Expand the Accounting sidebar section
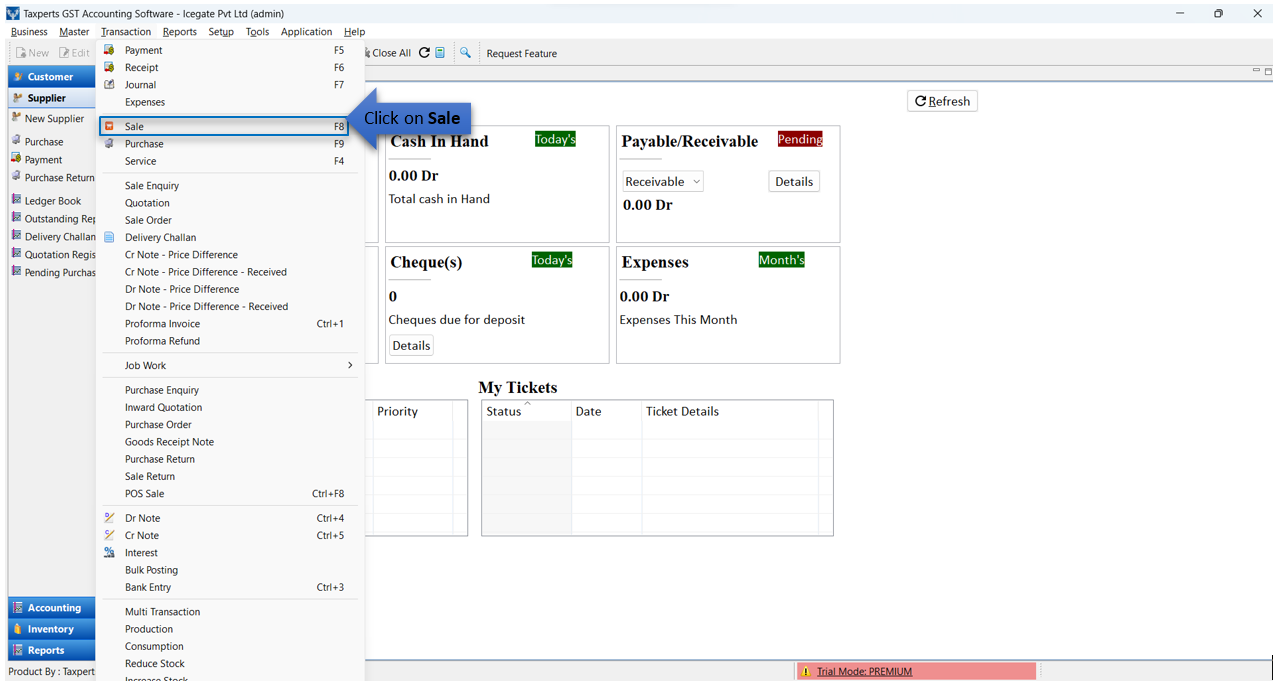The height and width of the screenshot is (687, 1277). pyautogui.click(x=52, y=608)
